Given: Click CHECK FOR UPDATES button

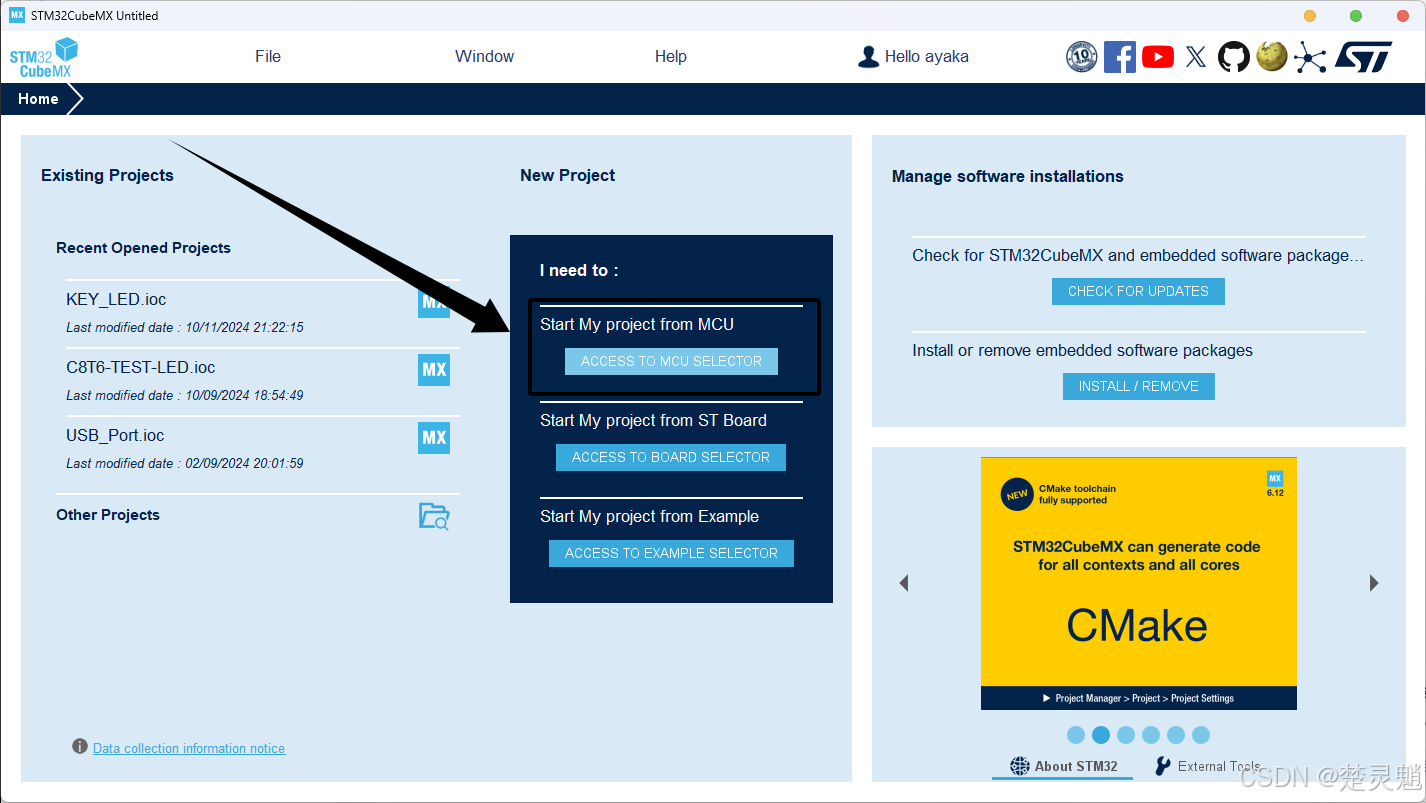Looking at the screenshot, I should [x=1138, y=291].
